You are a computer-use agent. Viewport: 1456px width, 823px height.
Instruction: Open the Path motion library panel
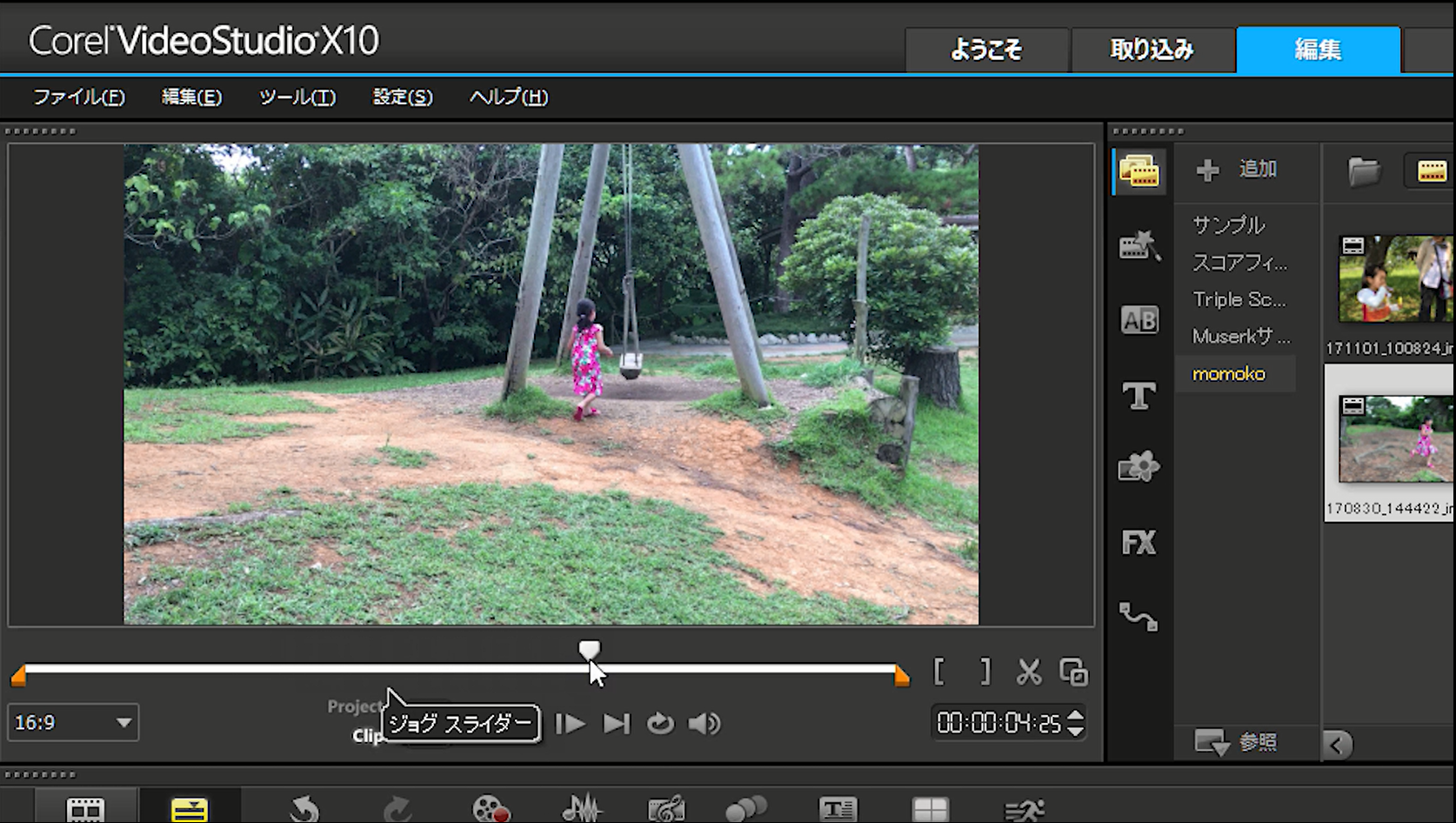(x=1139, y=618)
